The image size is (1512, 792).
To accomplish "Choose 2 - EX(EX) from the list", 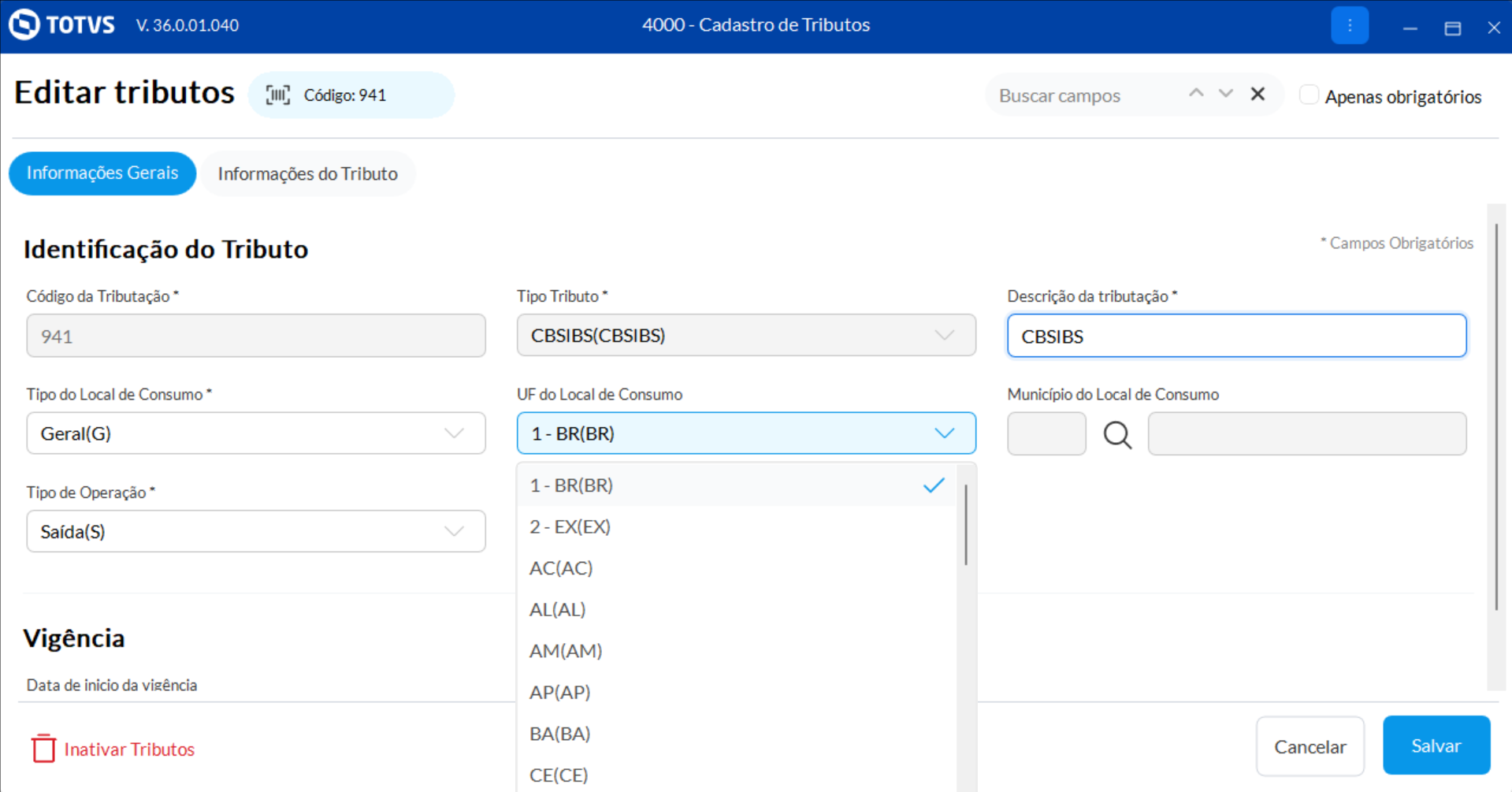I will [570, 527].
